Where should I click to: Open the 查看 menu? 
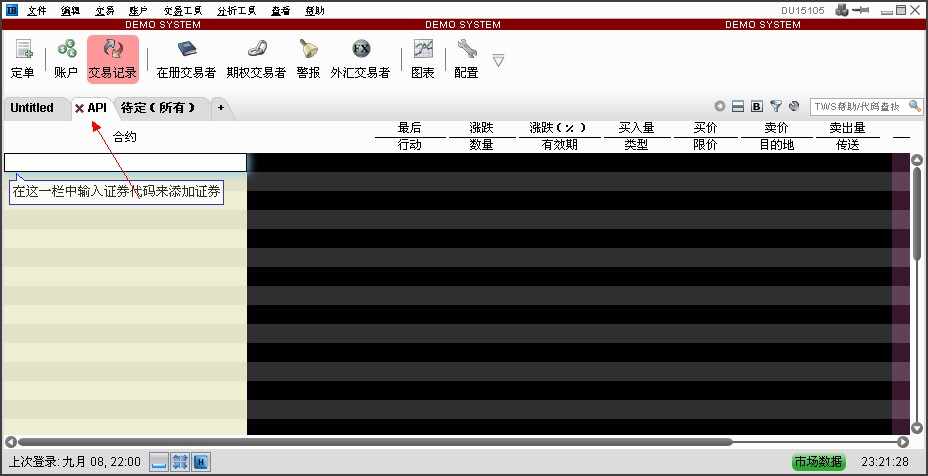pyautogui.click(x=281, y=11)
